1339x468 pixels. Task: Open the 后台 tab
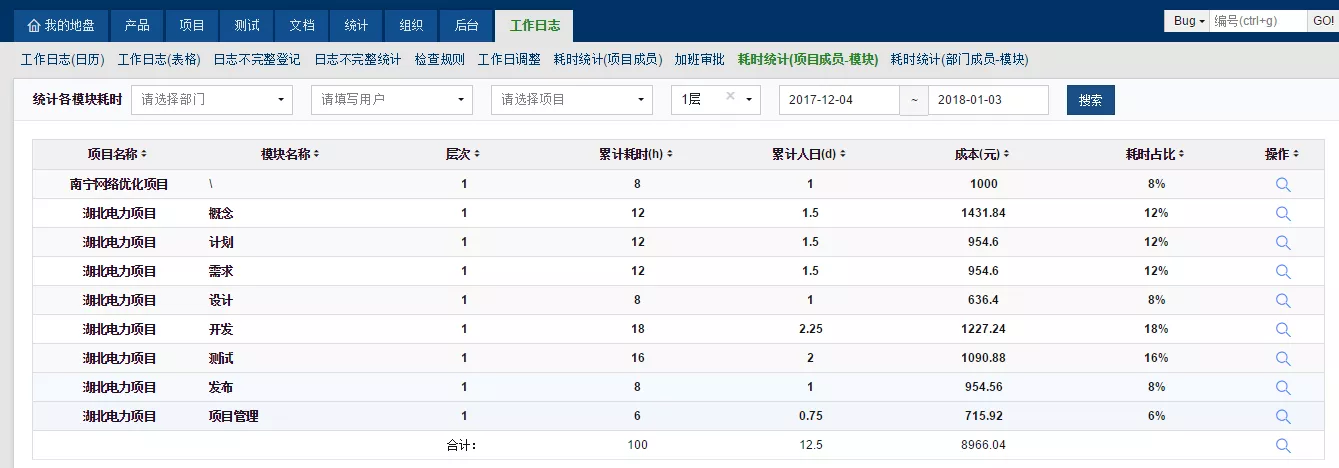point(465,25)
